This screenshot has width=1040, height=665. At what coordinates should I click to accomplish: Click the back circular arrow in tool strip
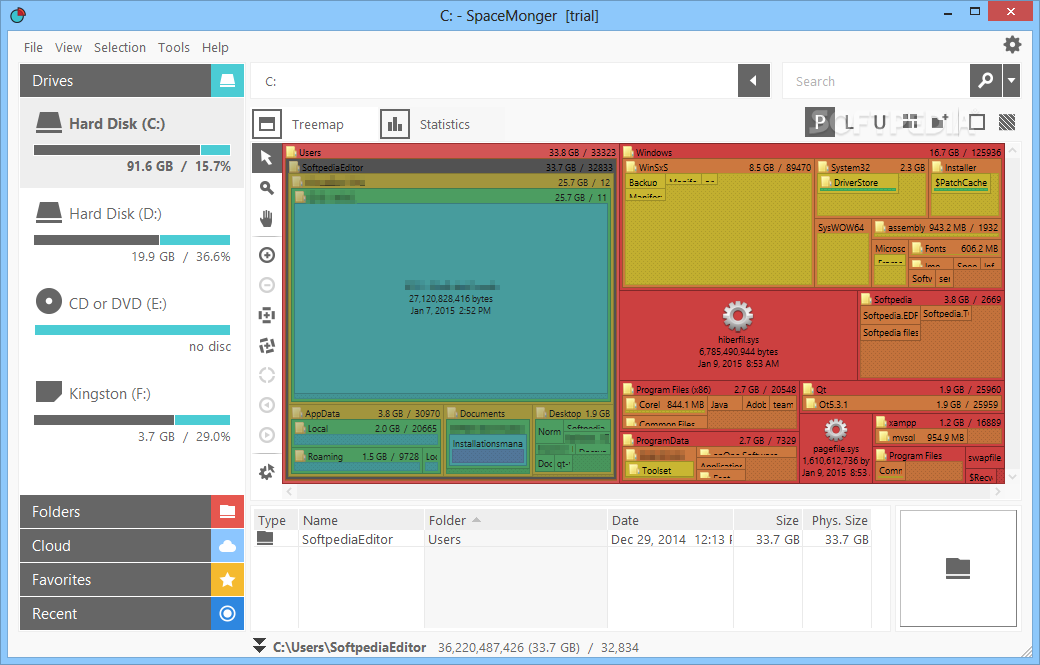pyautogui.click(x=267, y=405)
